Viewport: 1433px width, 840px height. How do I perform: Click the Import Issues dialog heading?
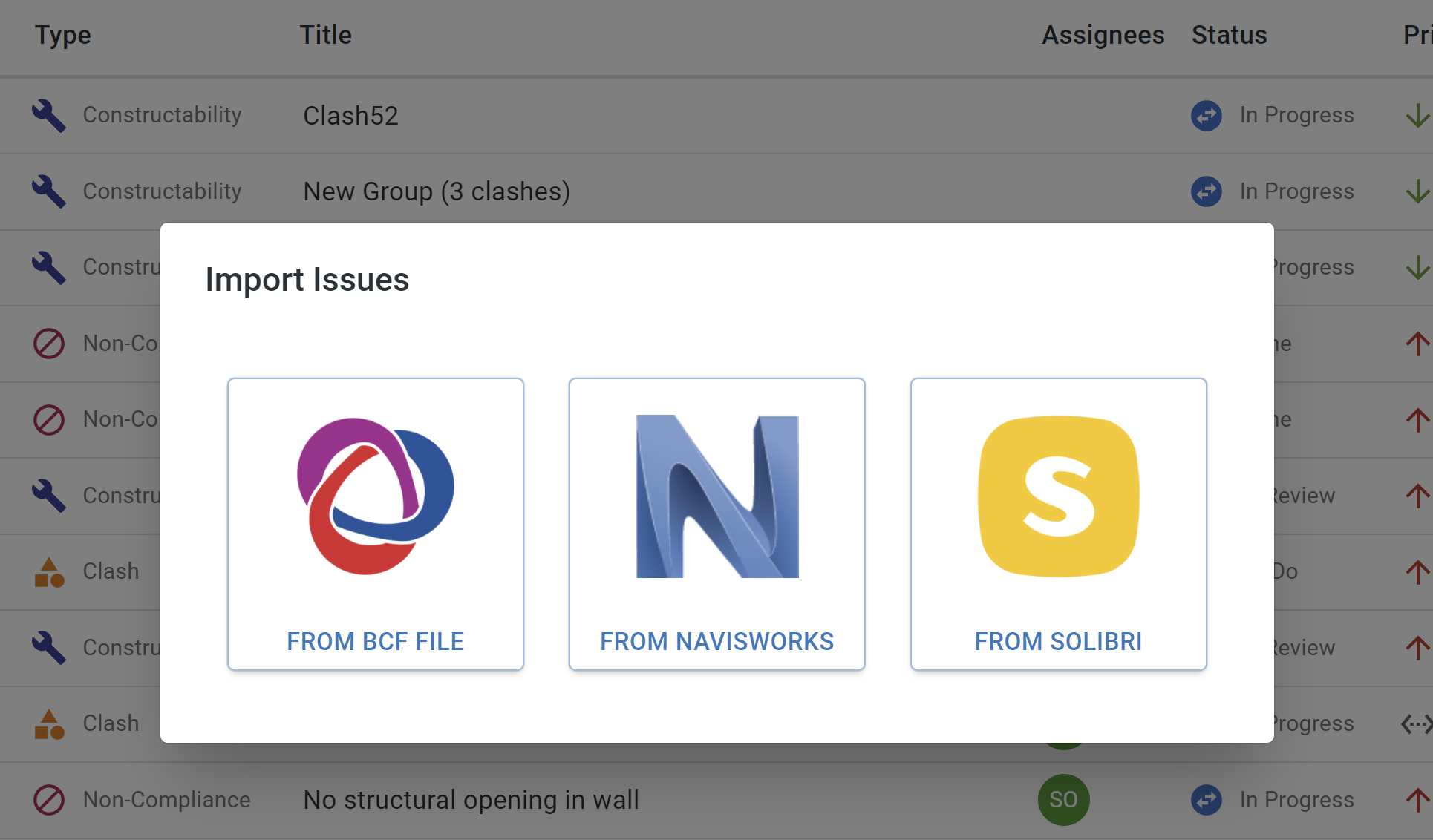307,280
